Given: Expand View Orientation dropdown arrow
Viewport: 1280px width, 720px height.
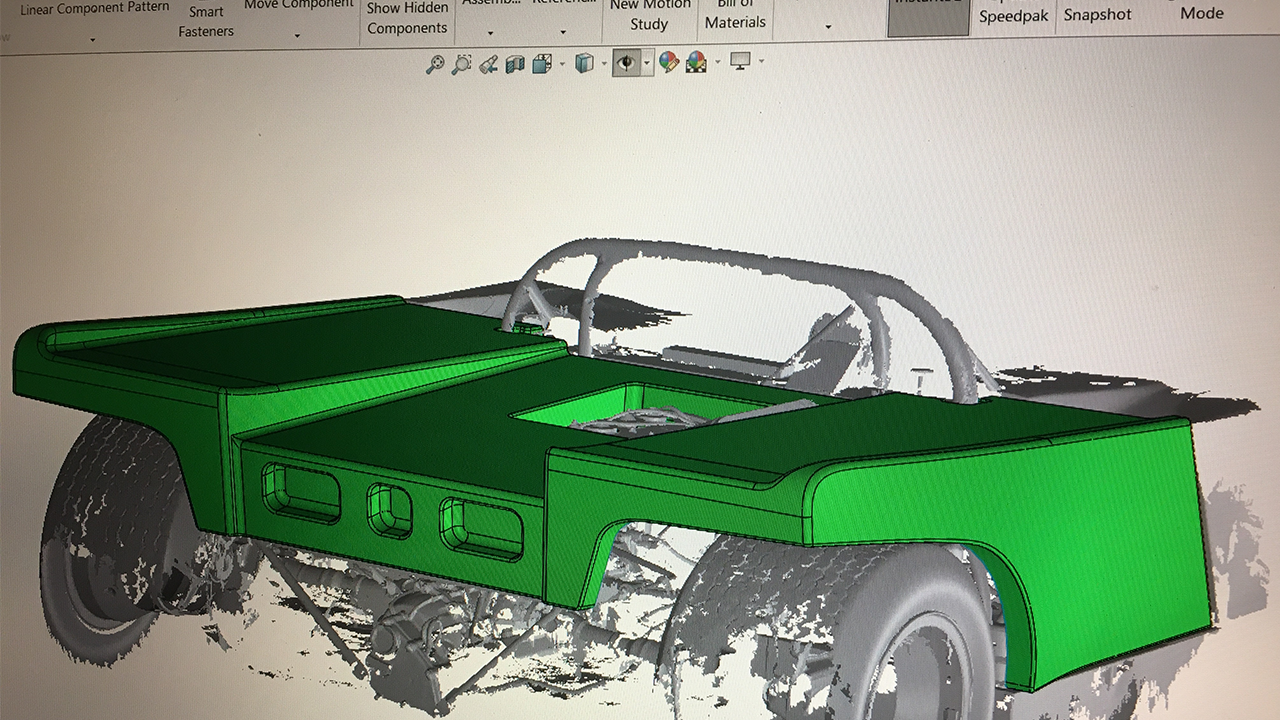Looking at the screenshot, I should pyautogui.click(x=562, y=64).
